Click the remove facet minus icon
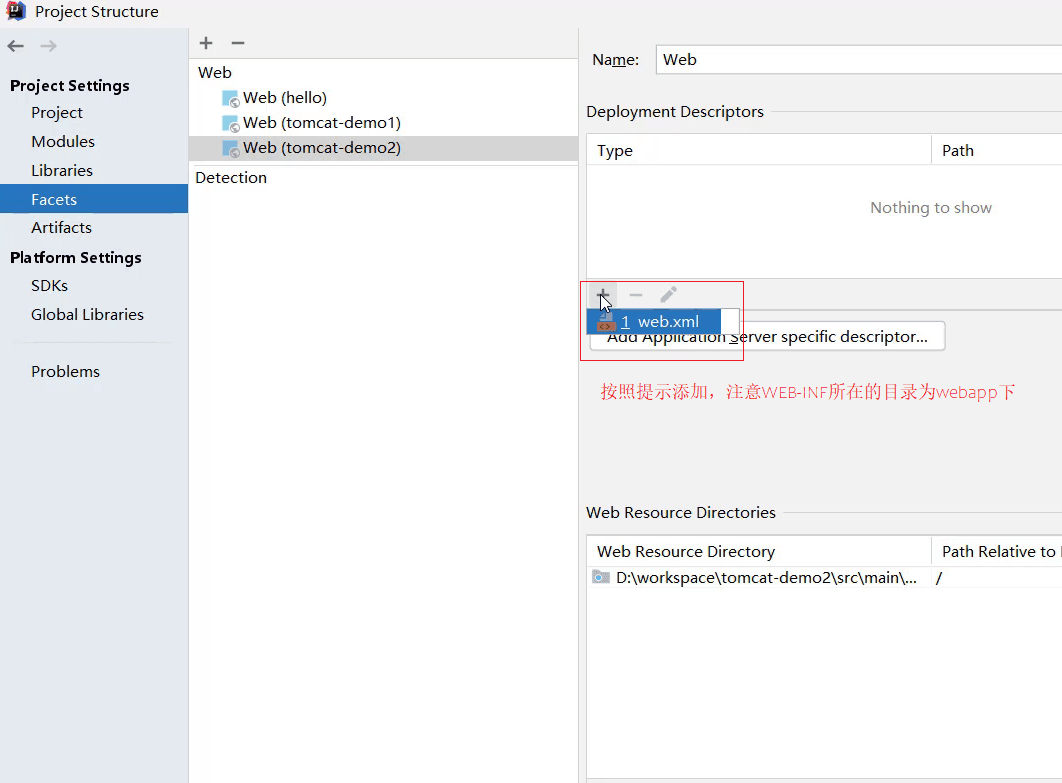 (x=238, y=43)
